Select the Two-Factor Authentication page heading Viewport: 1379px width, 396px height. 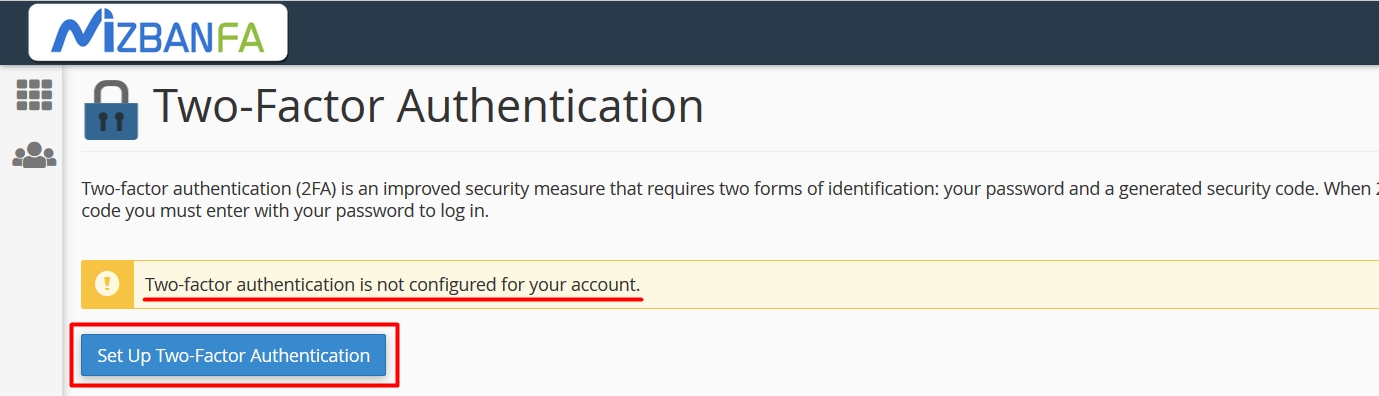tap(428, 106)
